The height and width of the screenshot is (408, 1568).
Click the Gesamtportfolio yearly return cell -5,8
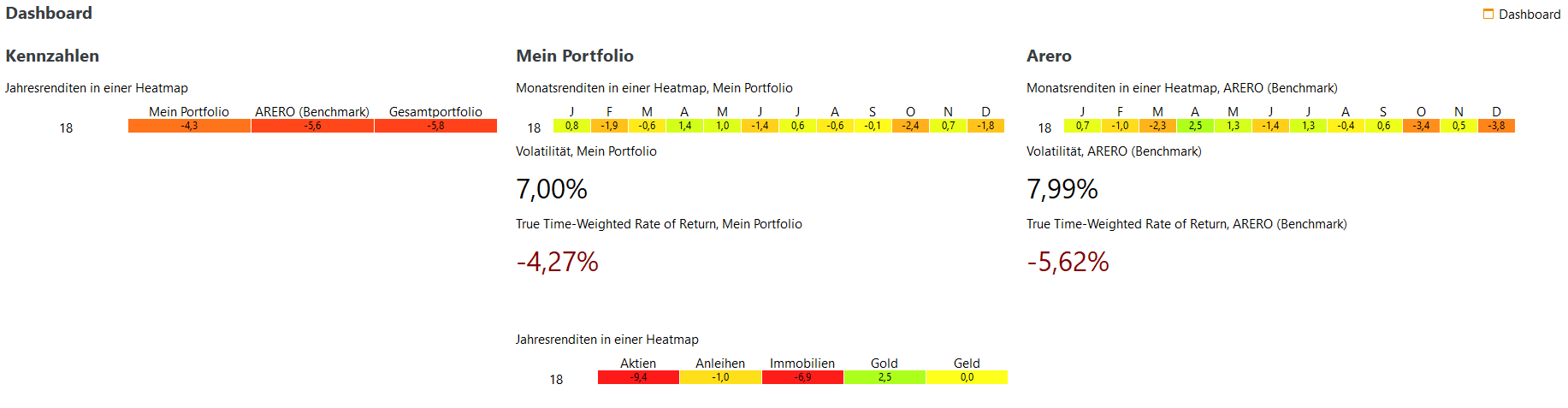pos(435,126)
